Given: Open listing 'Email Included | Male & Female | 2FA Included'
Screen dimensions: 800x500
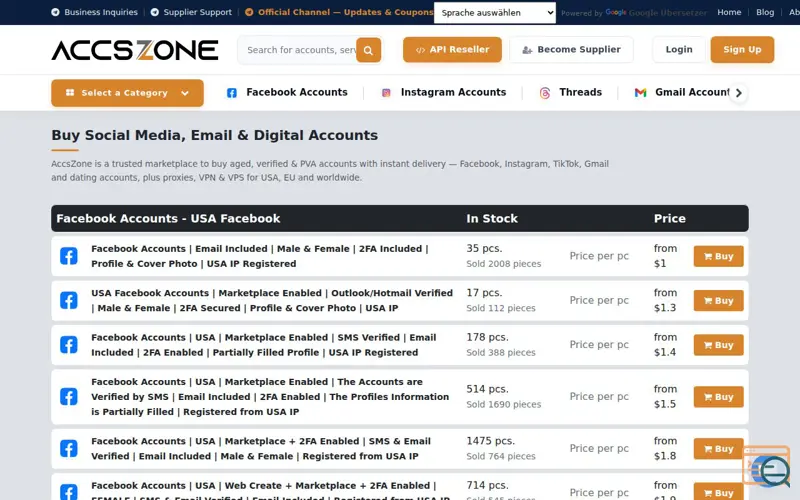Looking at the screenshot, I should coord(260,256).
